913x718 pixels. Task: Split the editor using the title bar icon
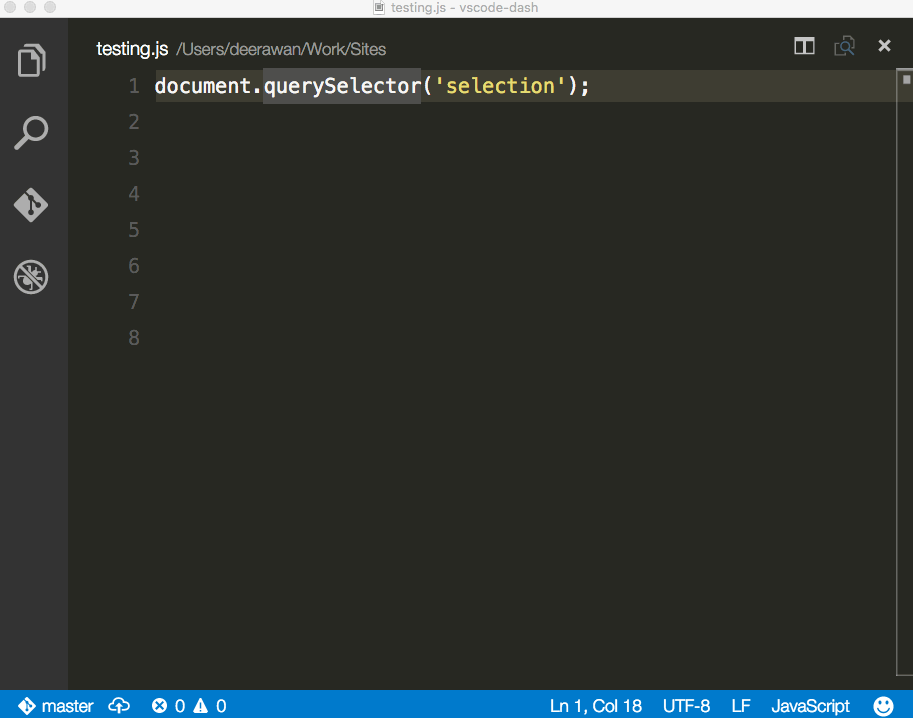(x=804, y=46)
